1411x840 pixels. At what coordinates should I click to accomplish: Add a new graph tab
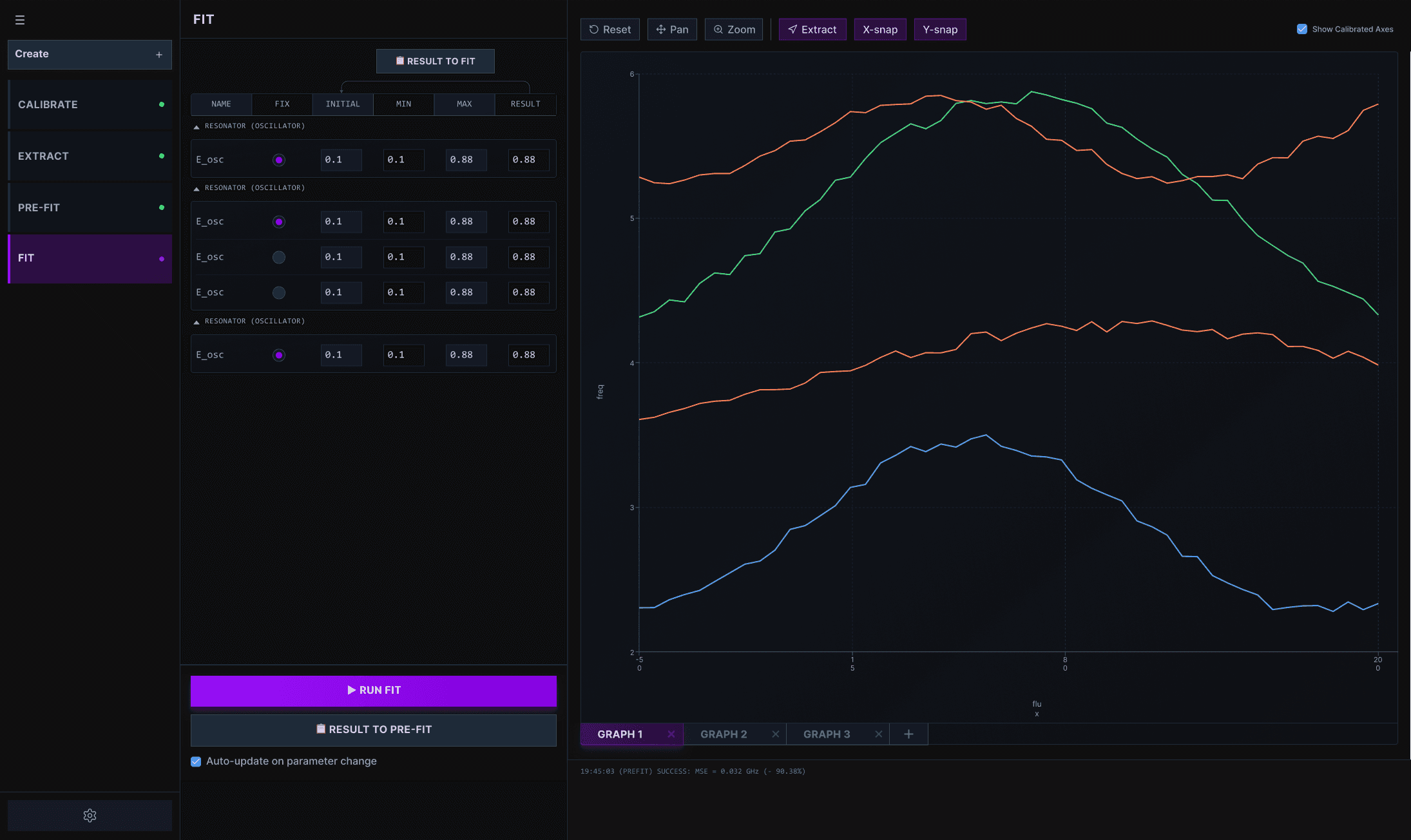click(x=908, y=734)
